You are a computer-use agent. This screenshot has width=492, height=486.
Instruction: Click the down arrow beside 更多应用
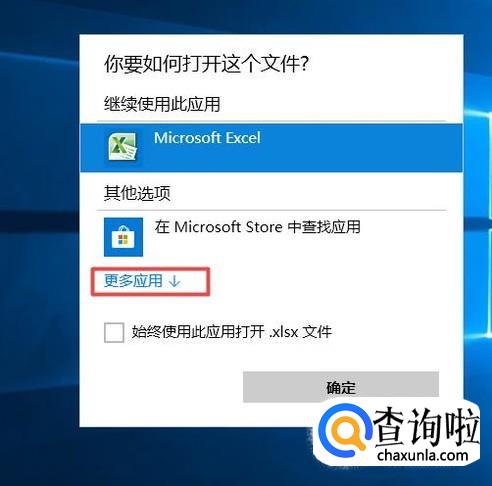tap(174, 282)
